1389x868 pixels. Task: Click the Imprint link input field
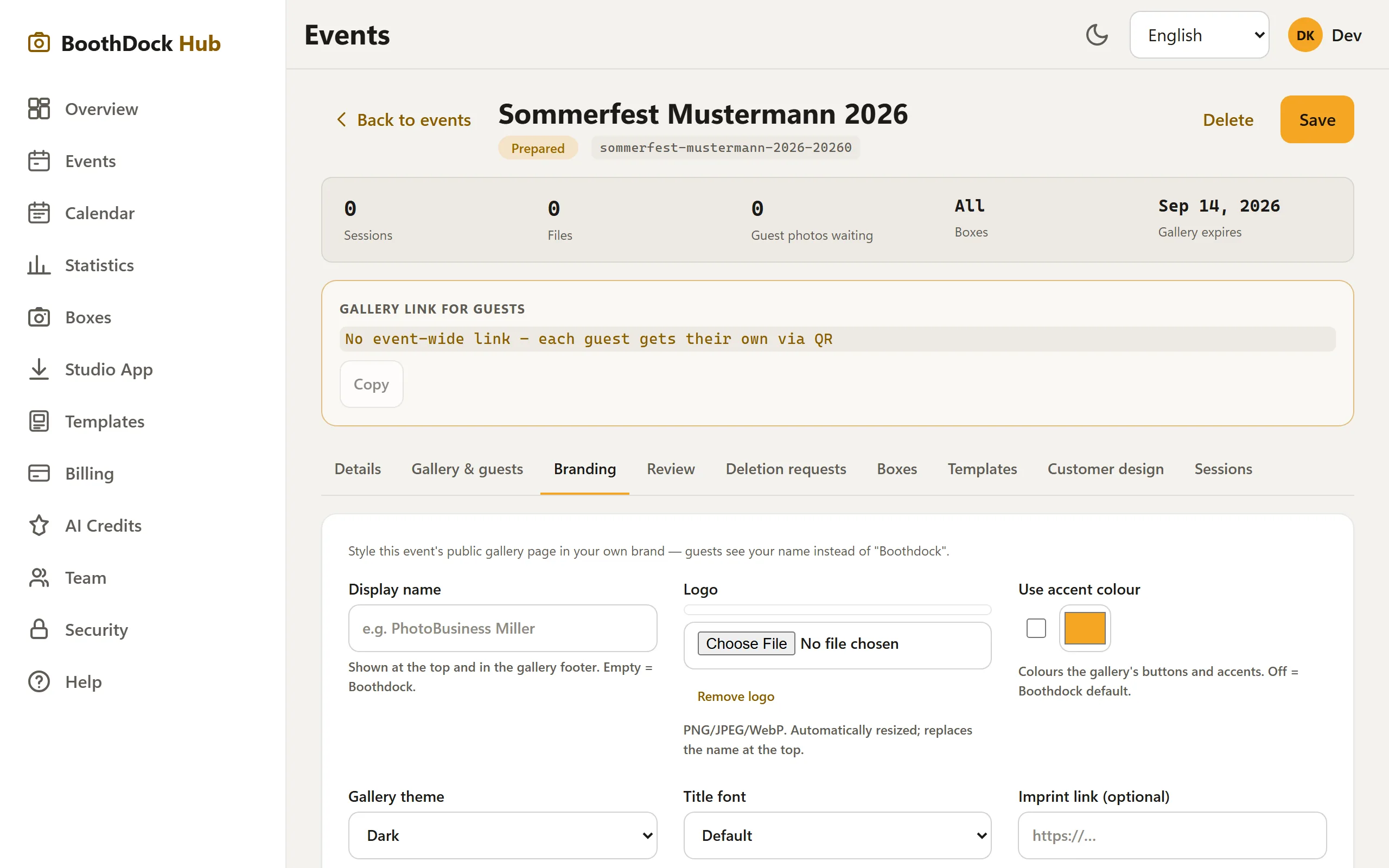click(x=1172, y=835)
